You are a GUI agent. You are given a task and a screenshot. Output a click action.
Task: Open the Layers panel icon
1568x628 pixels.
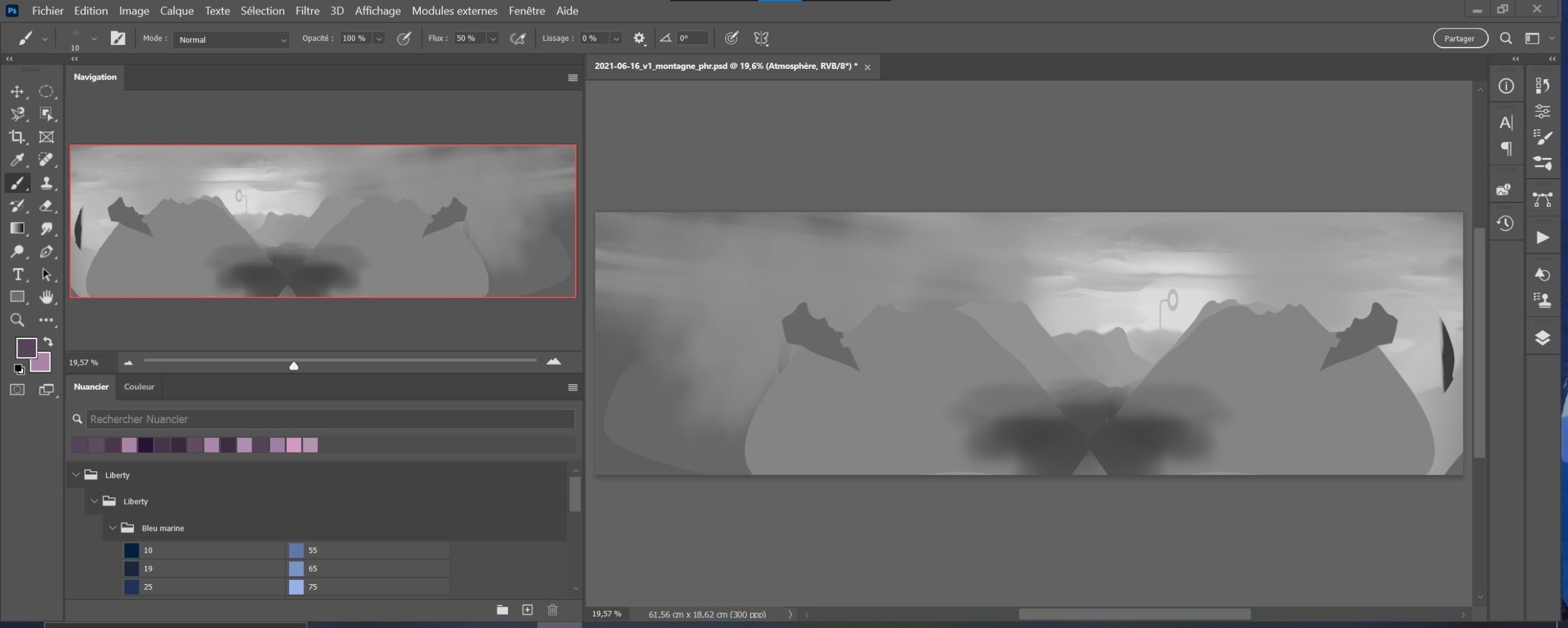pyautogui.click(x=1542, y=338)
